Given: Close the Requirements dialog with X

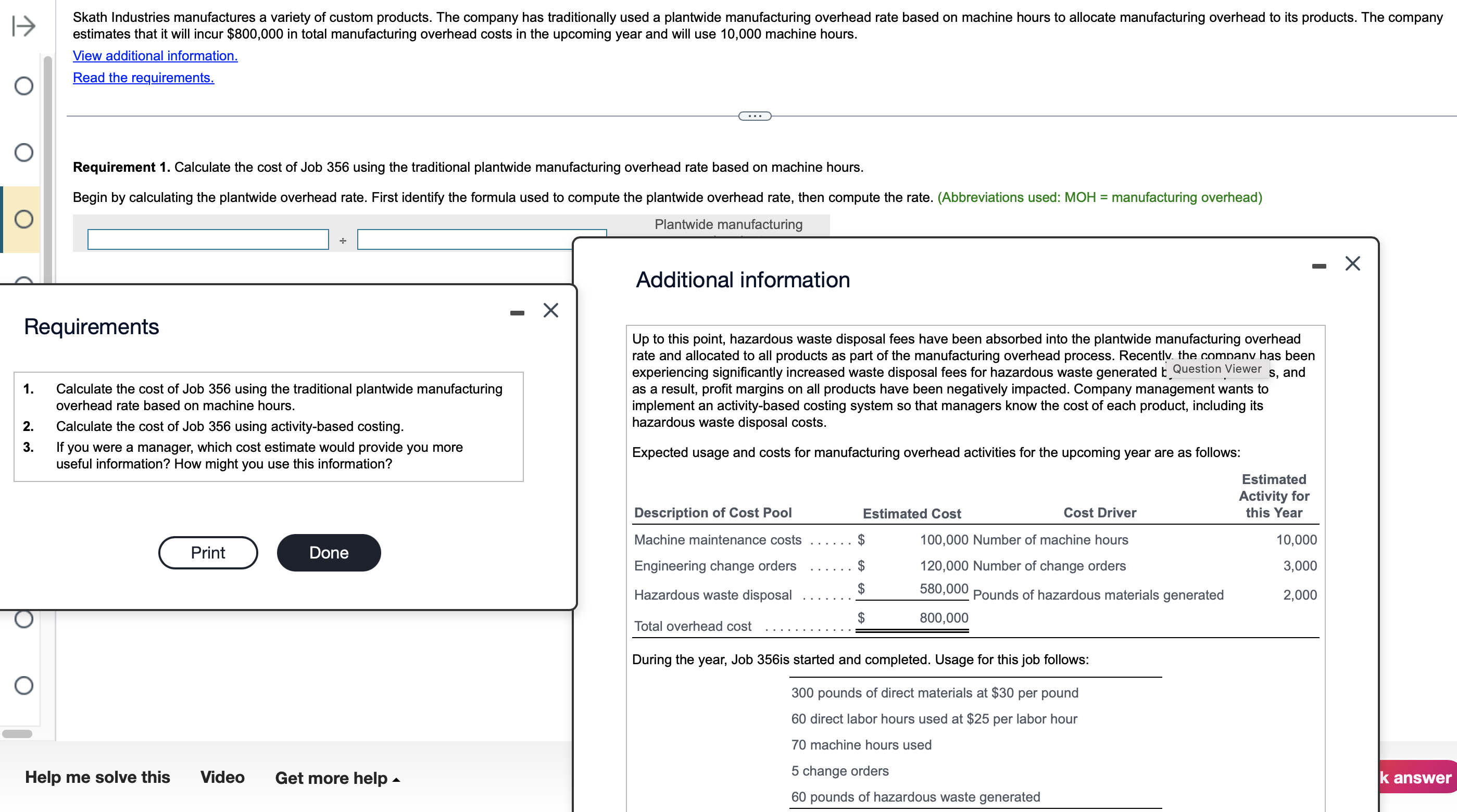Looking at the screenshot, I should coord(550,310).
